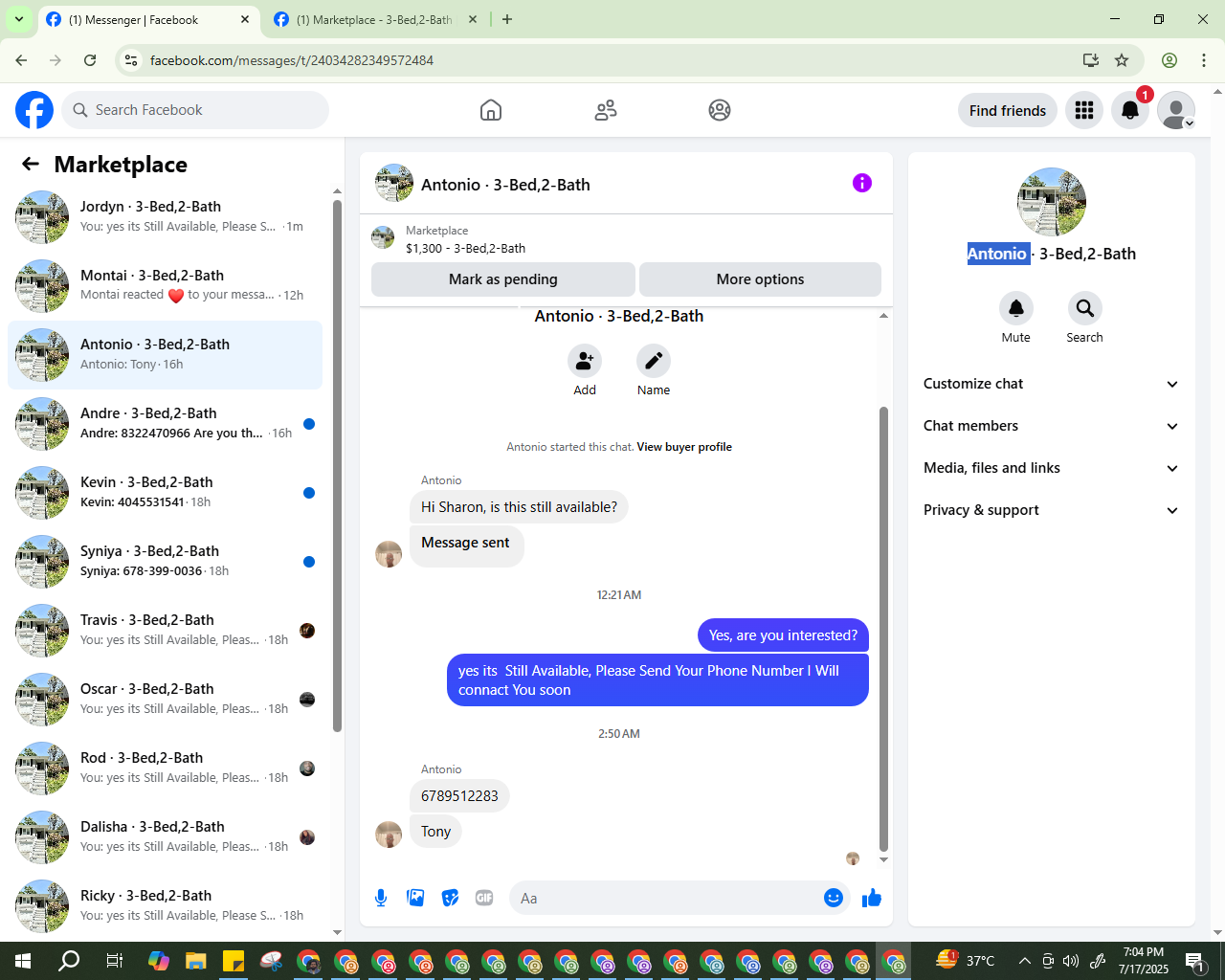Open Oscar 3-Bed,2-Bath conversation
The image size is (1225, 980).
coord(166,700)
